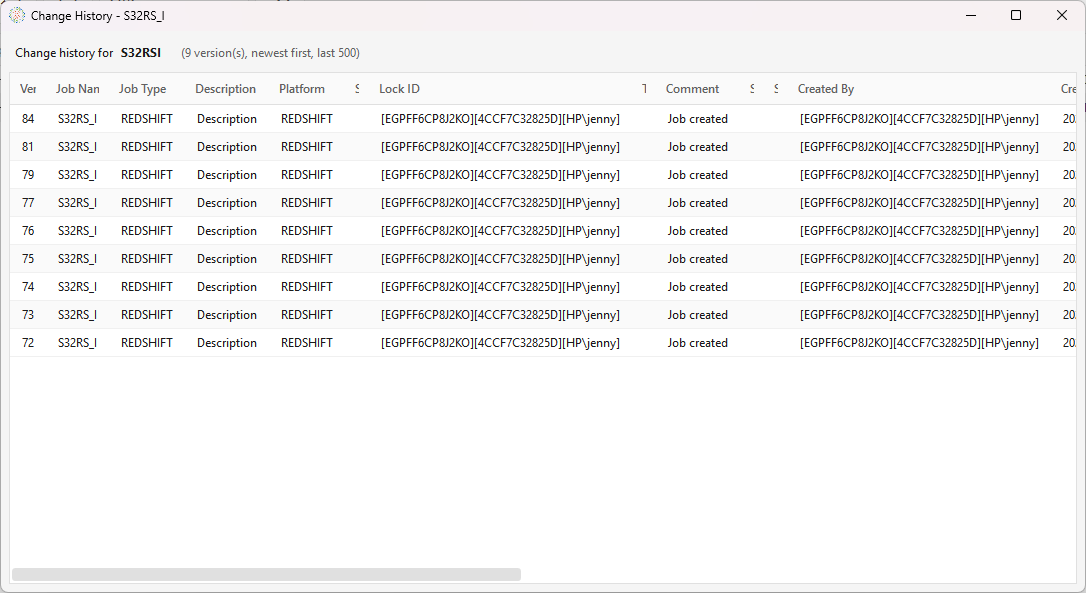Image resolution: width=1086 pixels, height=593 pixels.
Task: Select version 79 cell
Action: (28, 175)
